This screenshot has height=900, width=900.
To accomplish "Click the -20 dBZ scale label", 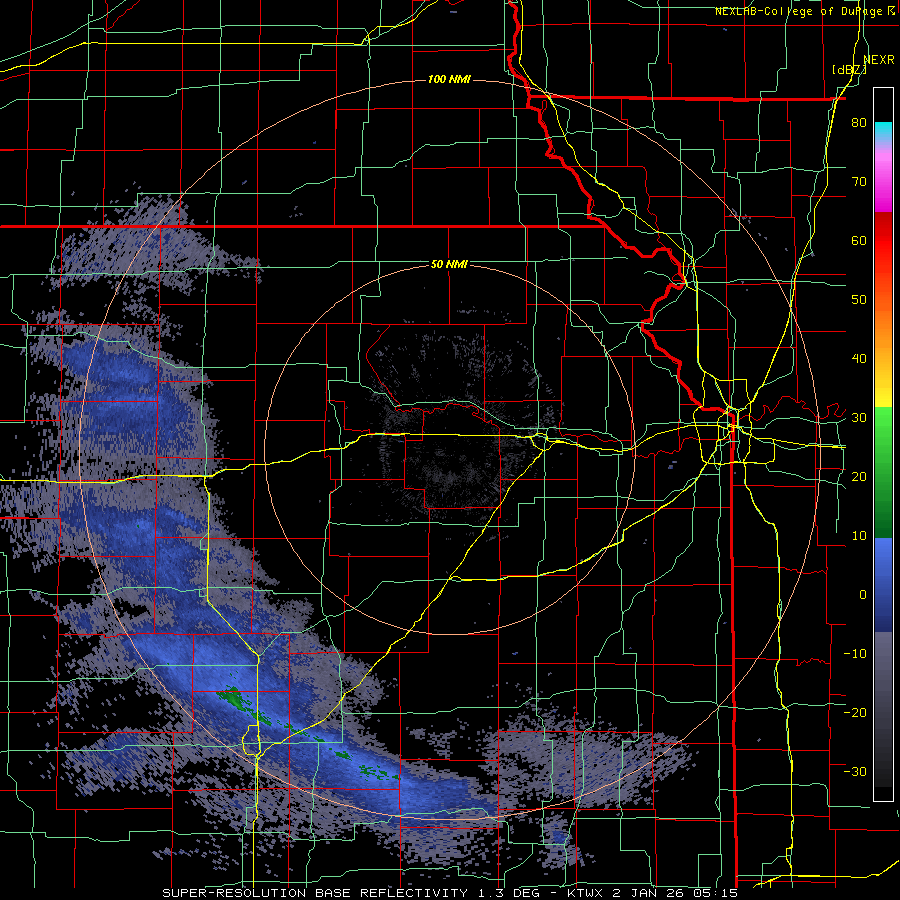I will [855, 712].
